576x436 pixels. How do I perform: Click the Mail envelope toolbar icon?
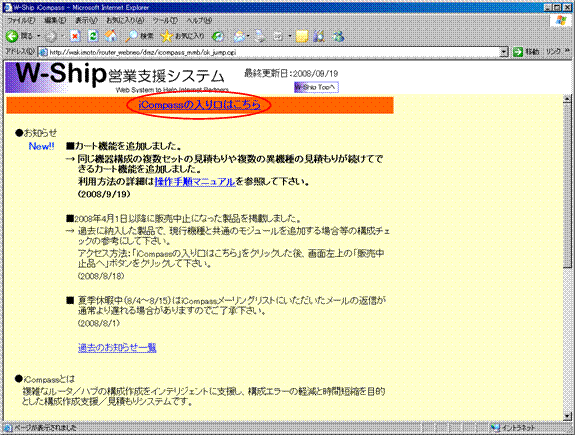(239, 36)
